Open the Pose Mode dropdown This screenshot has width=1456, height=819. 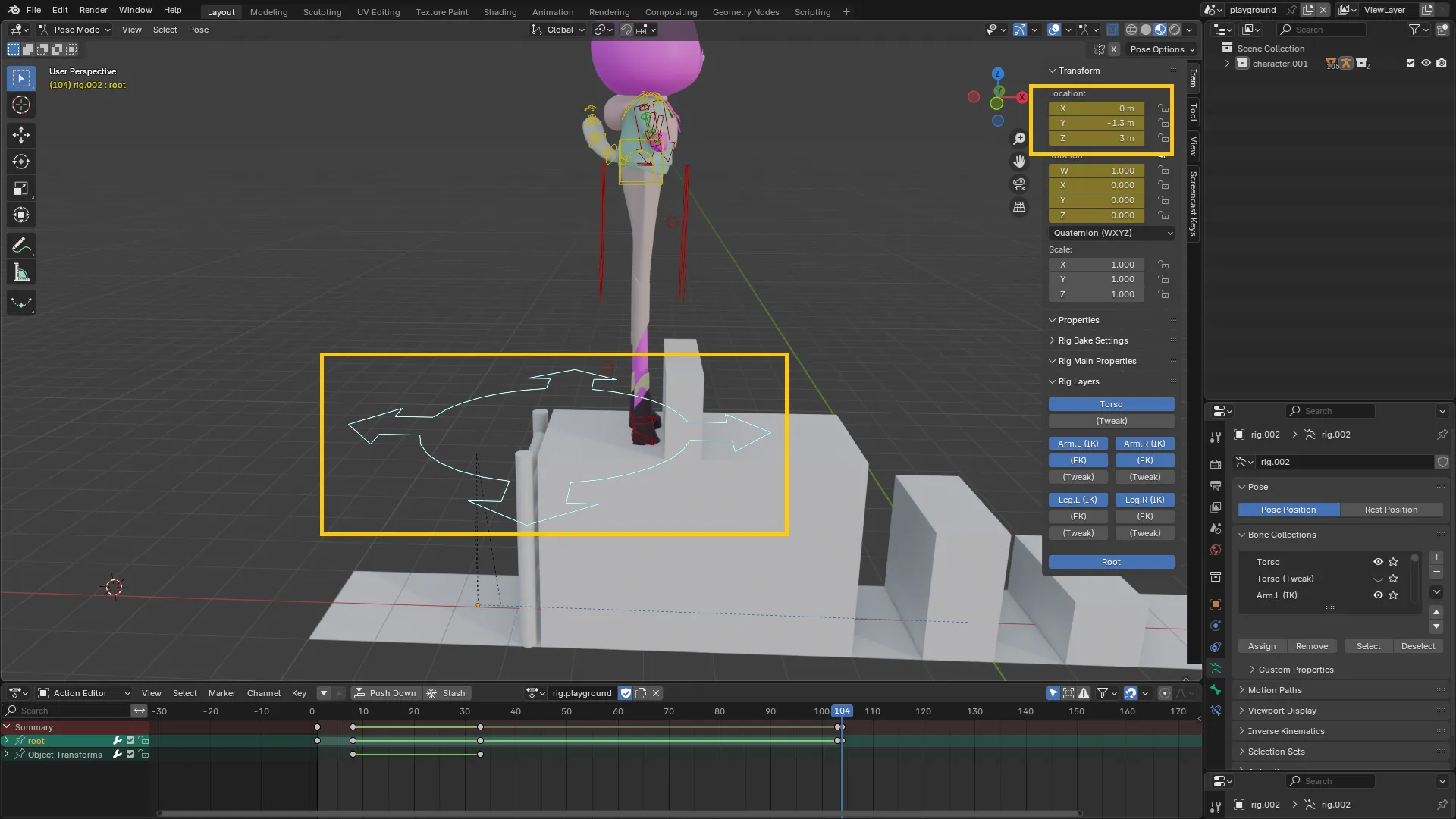(74, 30)
